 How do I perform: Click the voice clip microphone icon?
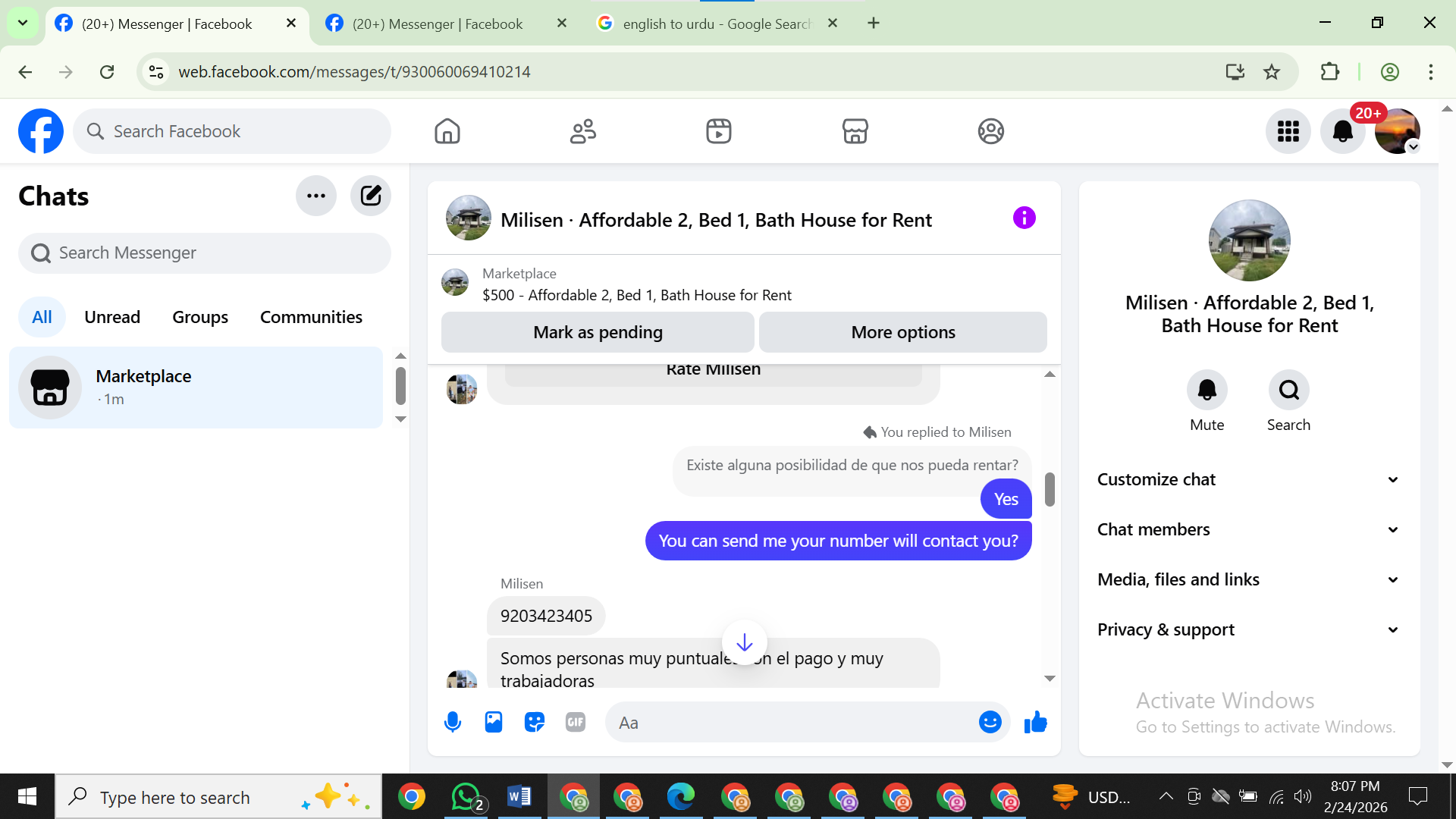tap(453, 722)
